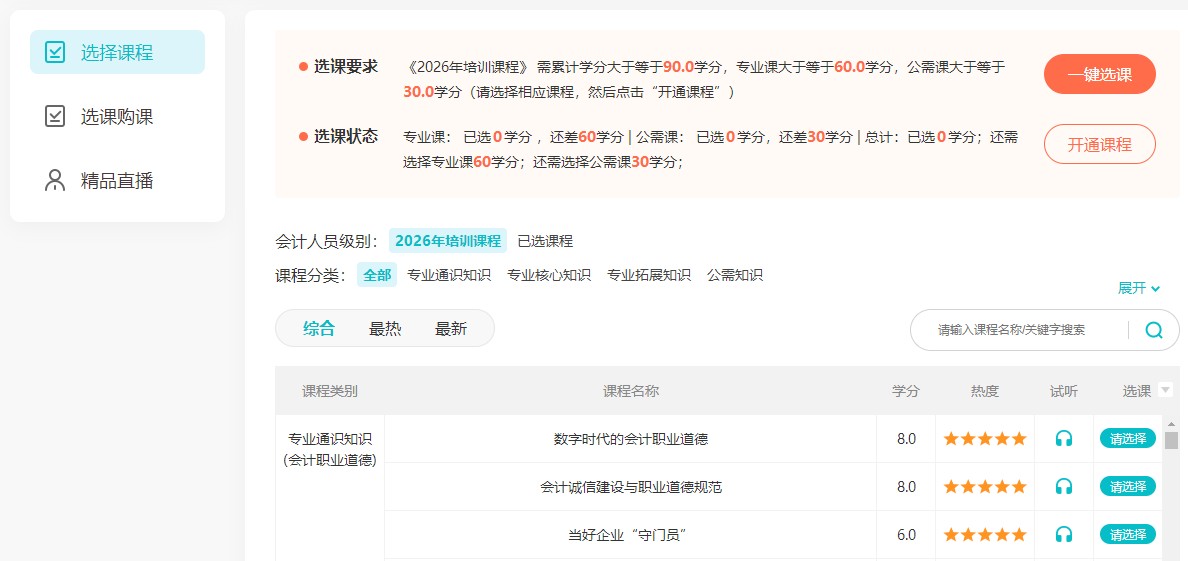The height and width of the screenshot is (561, 1188).
Task: Expand the filter list with 展开
Action: coord(1139,288)
